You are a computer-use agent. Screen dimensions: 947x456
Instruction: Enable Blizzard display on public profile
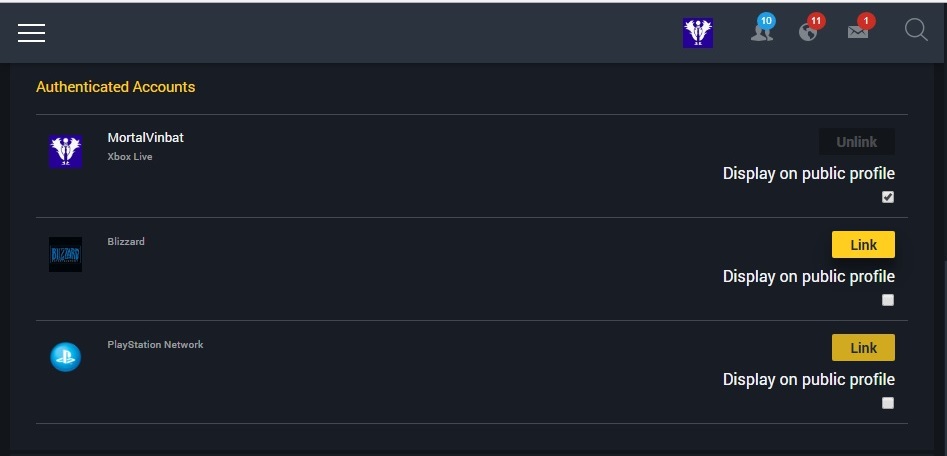pyautogui.click(x=887, y=300)
